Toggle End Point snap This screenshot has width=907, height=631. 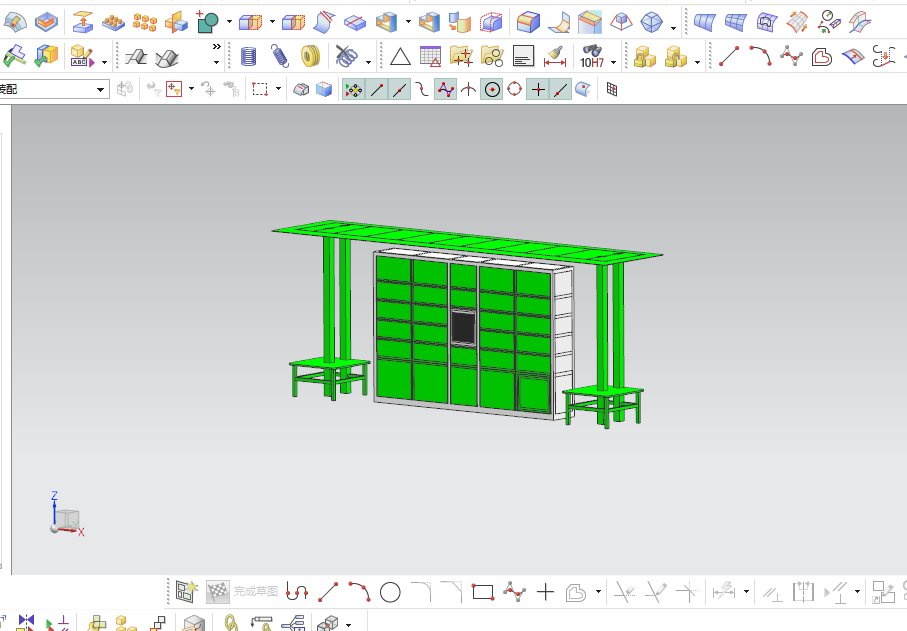(x=377, y=90)
